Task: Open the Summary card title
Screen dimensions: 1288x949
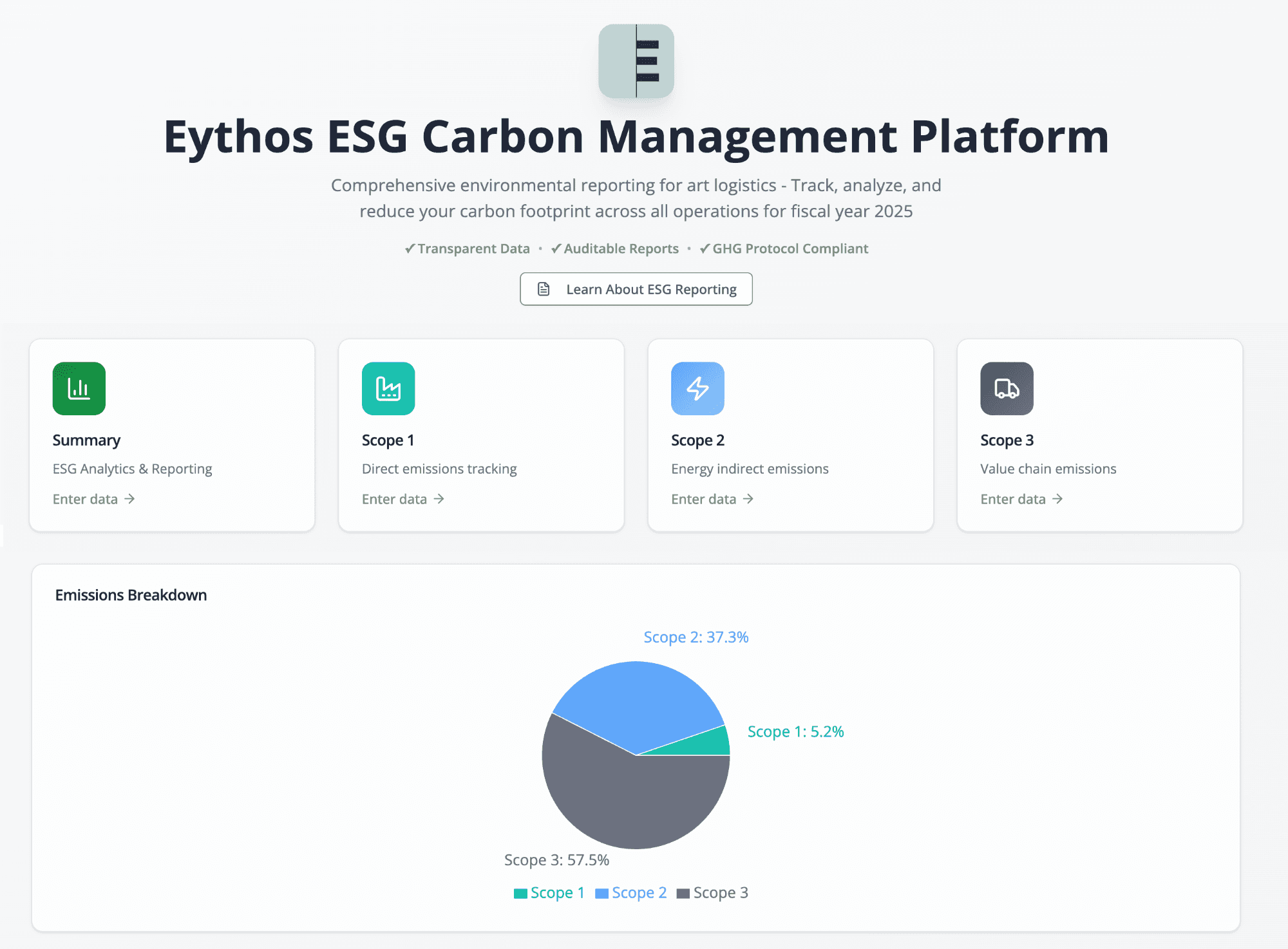Action: (x=86, y=440)
